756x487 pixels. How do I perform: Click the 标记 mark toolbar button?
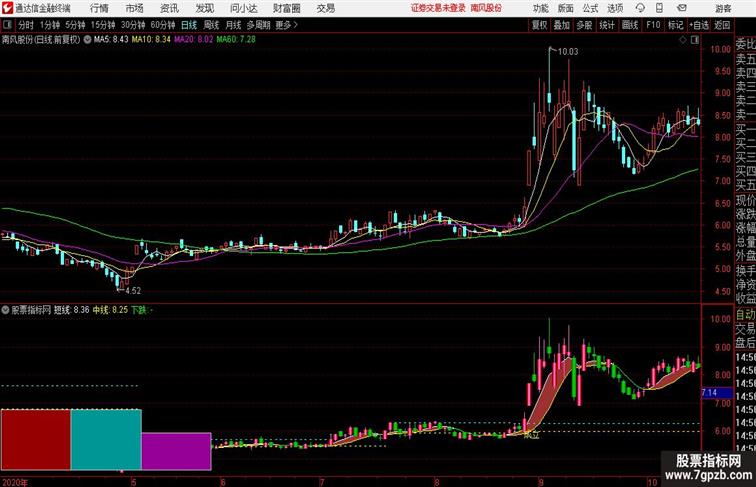click(x=675, y=25)
